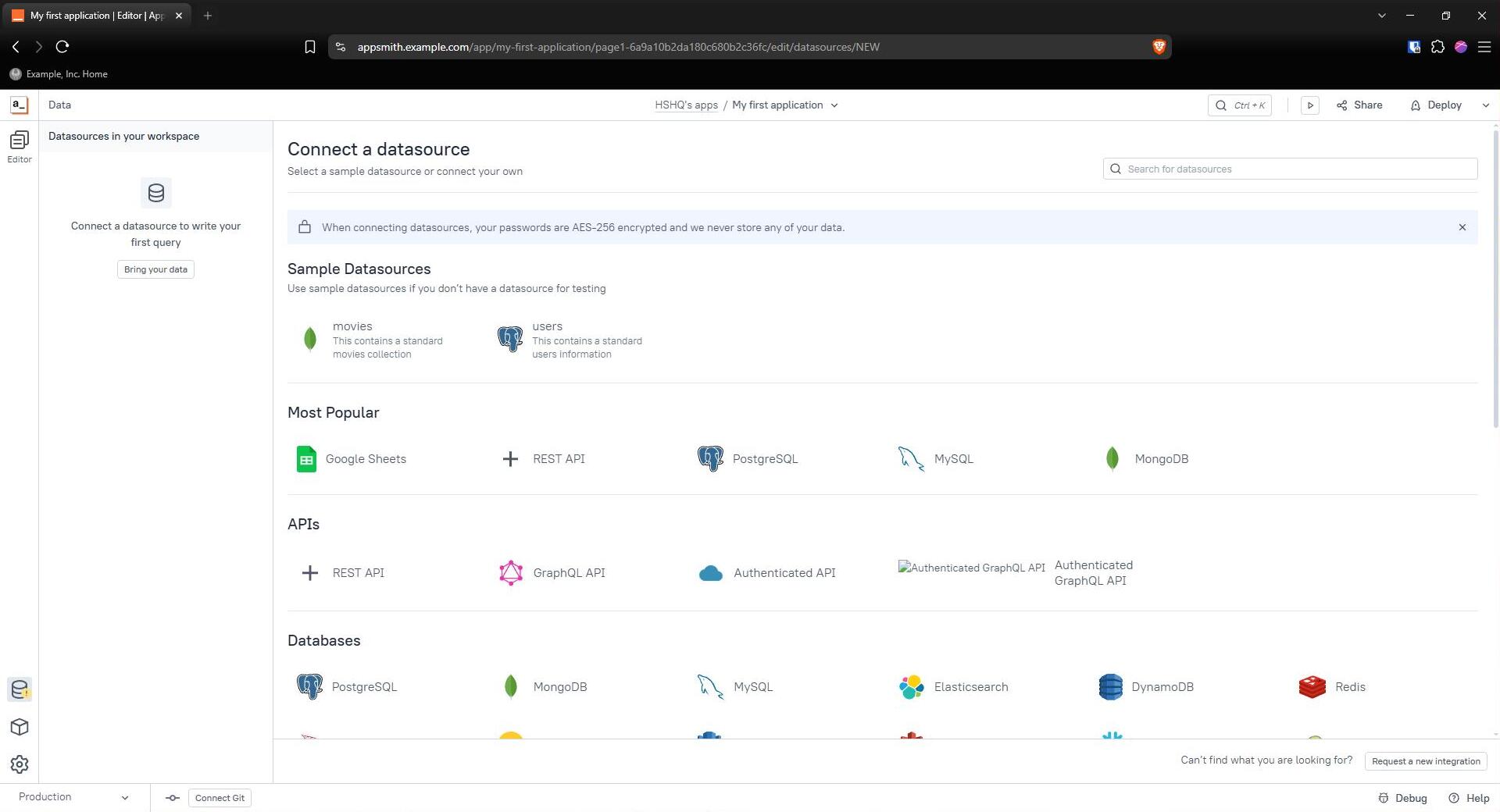Click the Authenticated GraphQL API label
This screenshot has height=812, width=1500.
pos(1093,573)
